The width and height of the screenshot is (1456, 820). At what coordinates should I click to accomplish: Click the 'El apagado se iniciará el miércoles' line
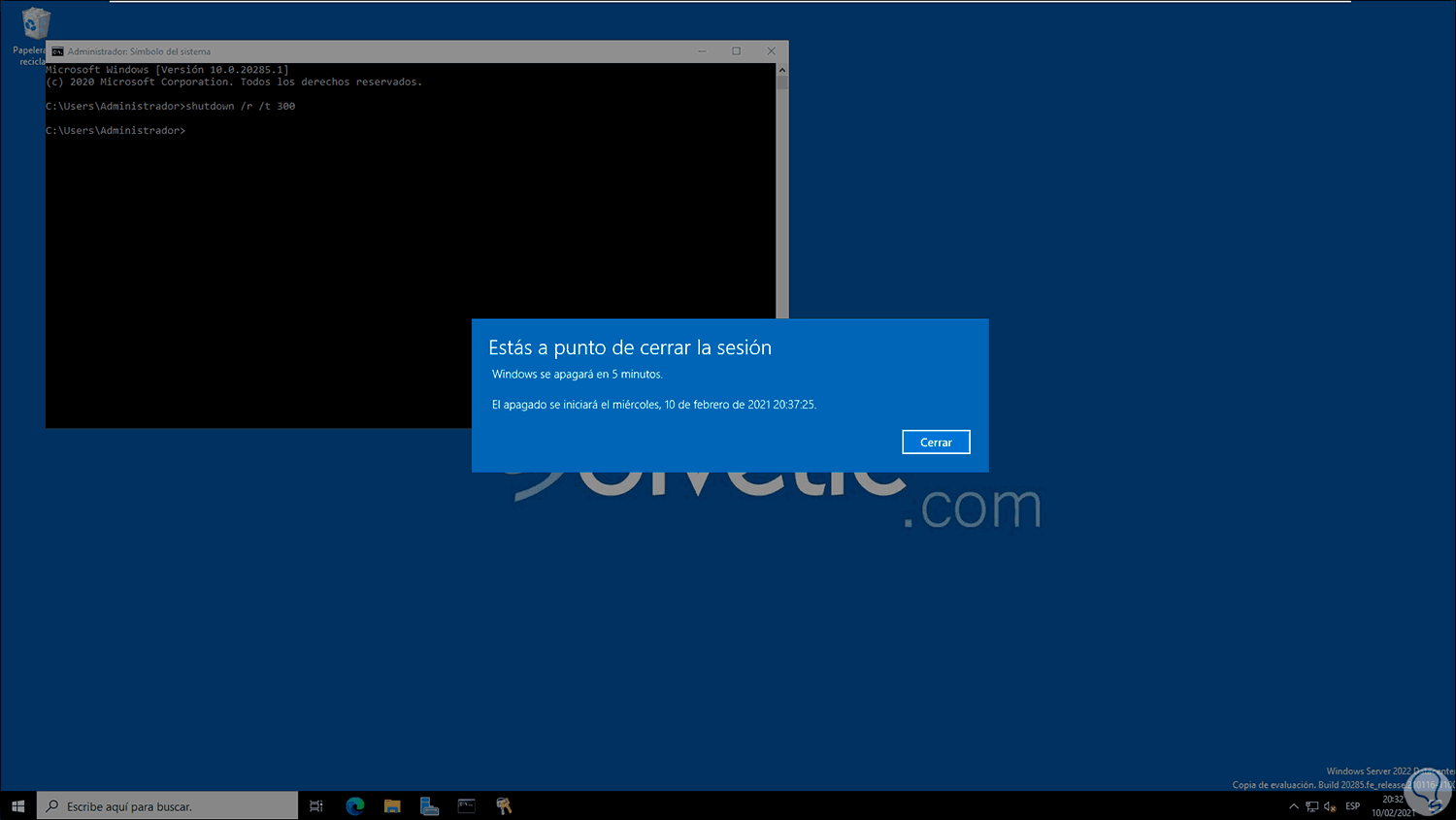654,405
